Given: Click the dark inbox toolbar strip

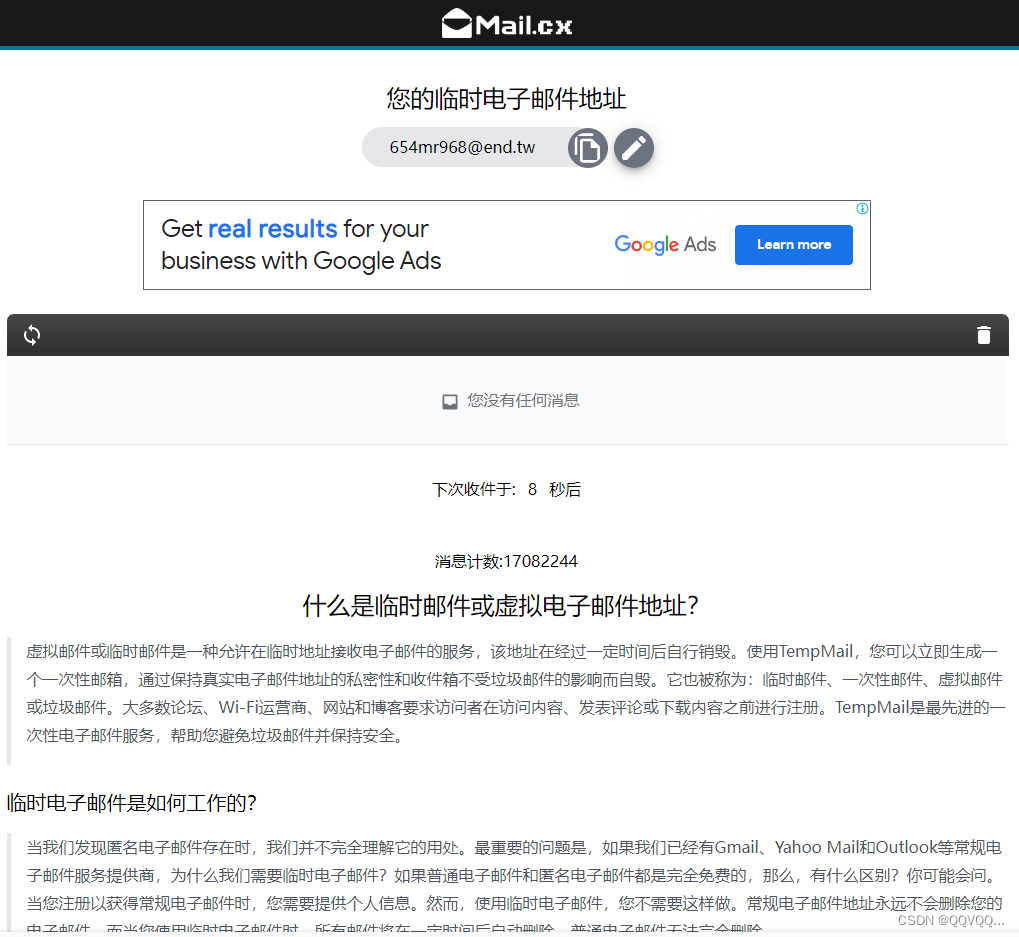Looking at the screenshot, I should point(500,335).
